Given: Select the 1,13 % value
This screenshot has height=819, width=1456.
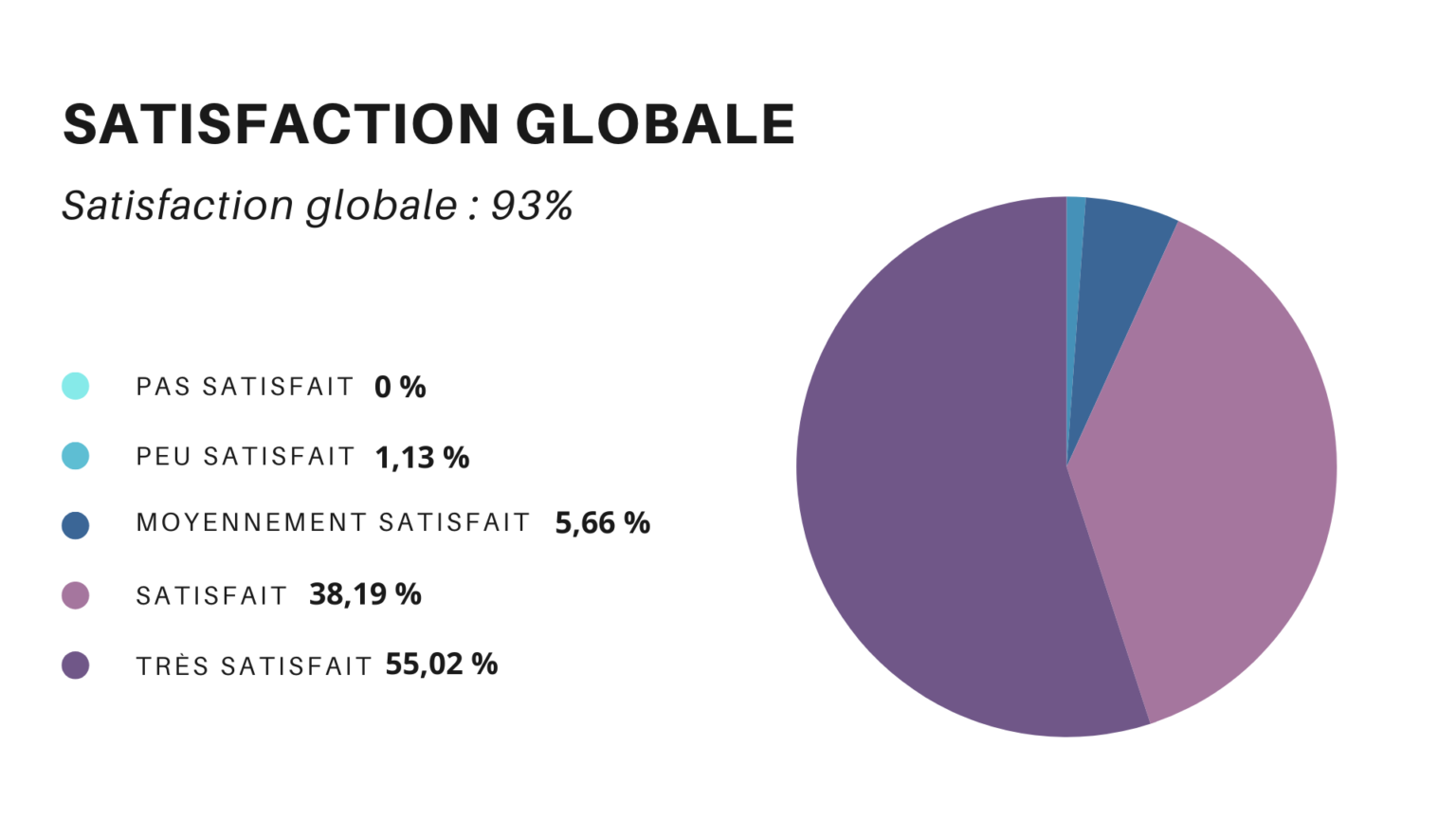Looking at the screenshot, I should coord(422,458).
